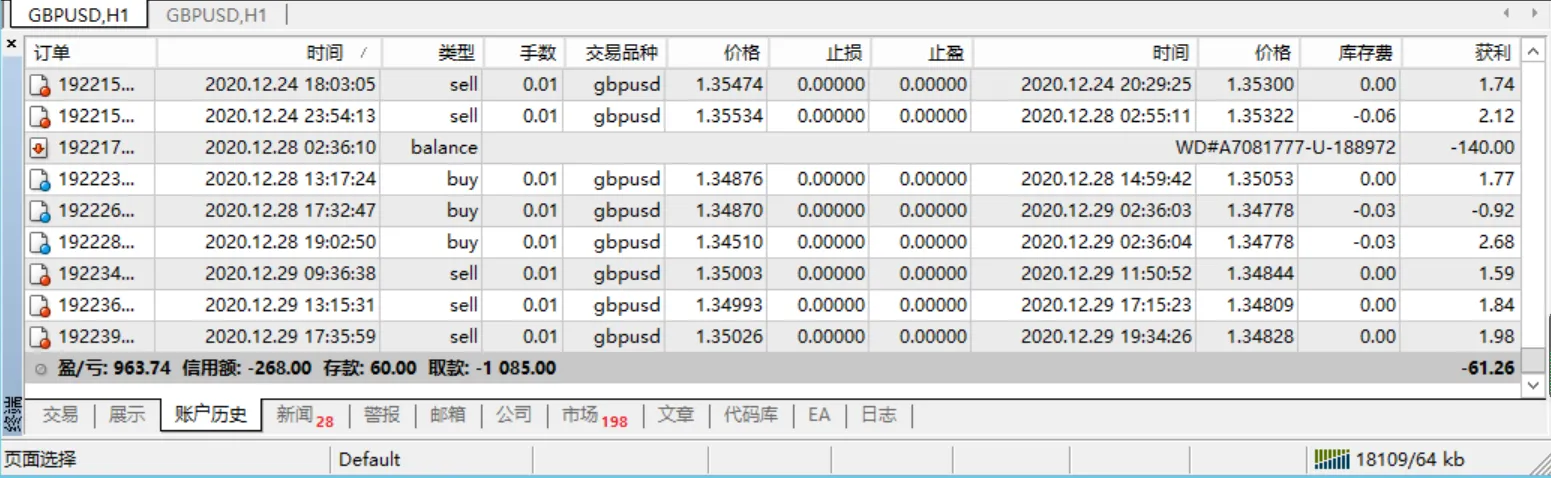The image size is (1551, 478).
Task: Click sell order icon for order 192239
Action: tap(41, 337)
